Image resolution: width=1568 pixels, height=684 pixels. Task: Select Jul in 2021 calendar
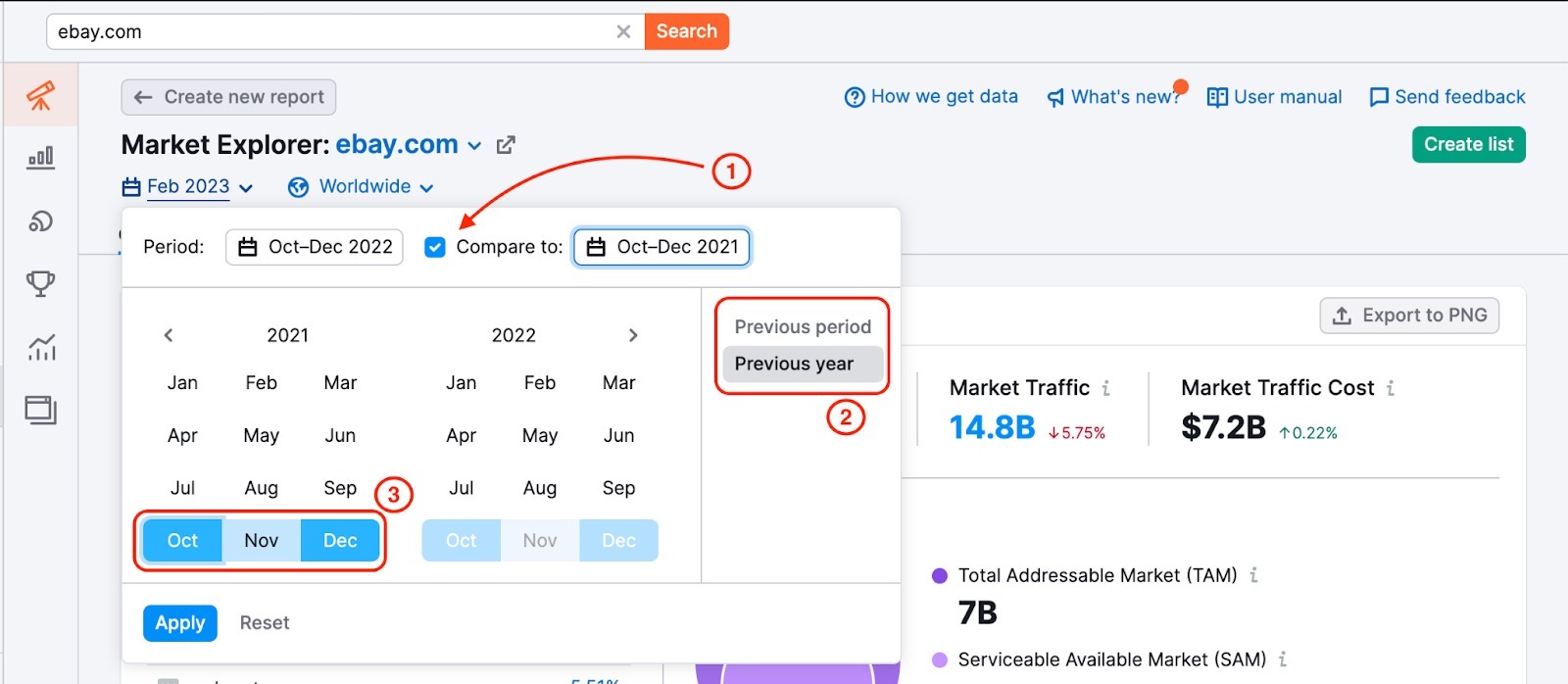(182, 488)
